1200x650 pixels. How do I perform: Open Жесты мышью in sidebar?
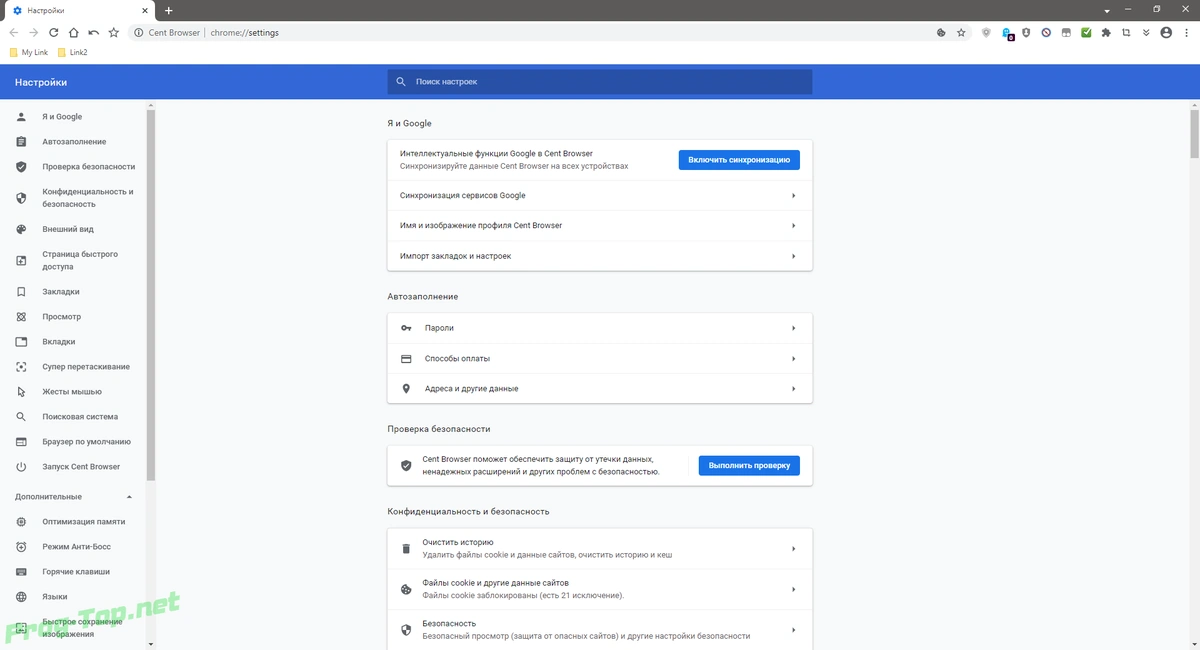coord(73,392)
